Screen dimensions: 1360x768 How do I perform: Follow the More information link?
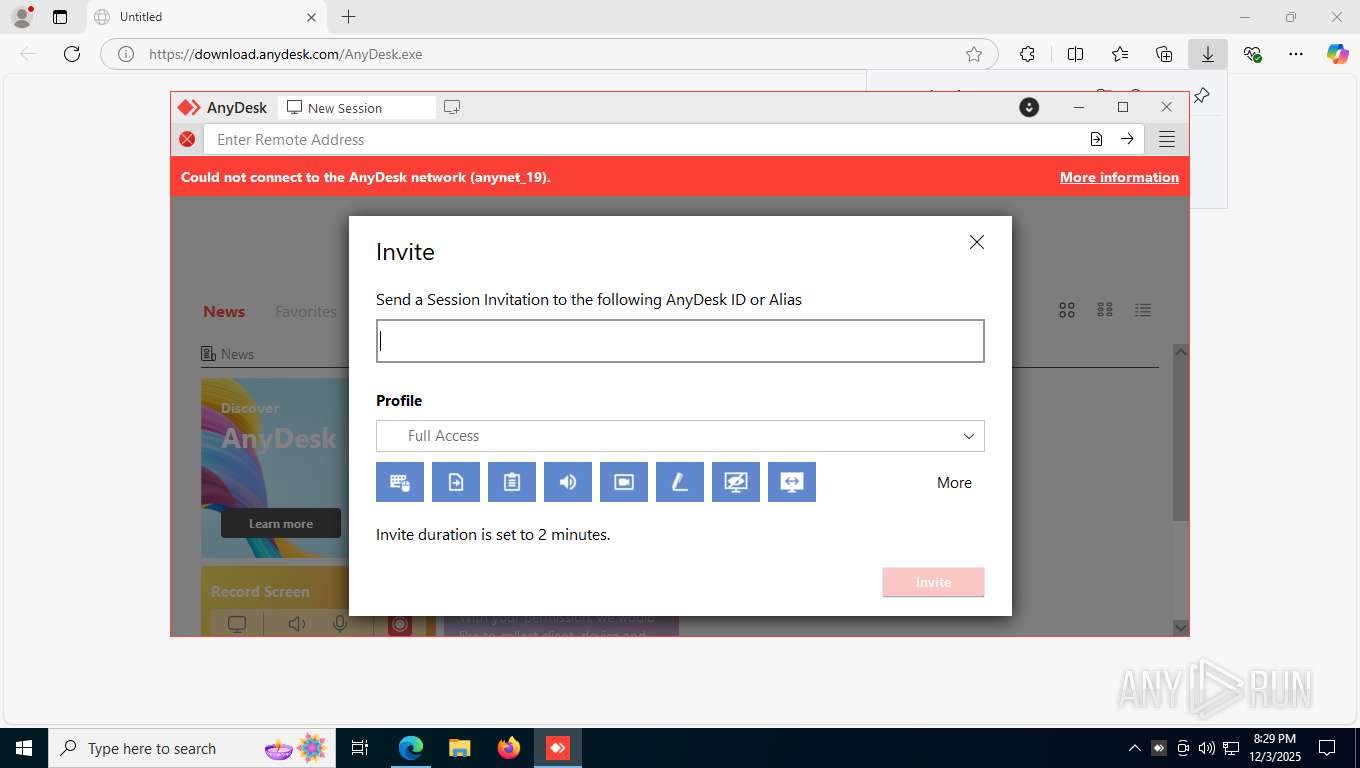(1119, 177)
